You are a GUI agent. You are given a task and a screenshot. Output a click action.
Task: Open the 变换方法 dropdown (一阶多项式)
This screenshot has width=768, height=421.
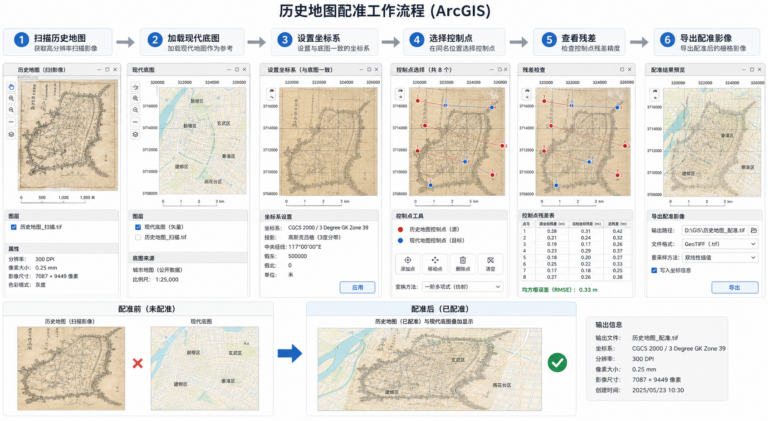click(x=462, y=287)
